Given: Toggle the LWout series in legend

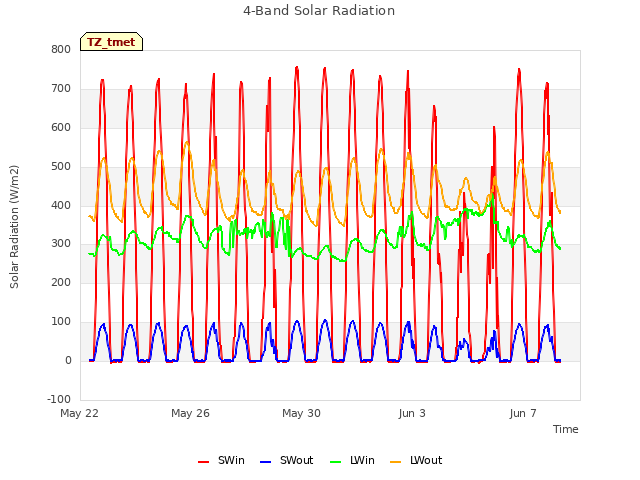Looking at the screenshot, I should coord(416,460).
